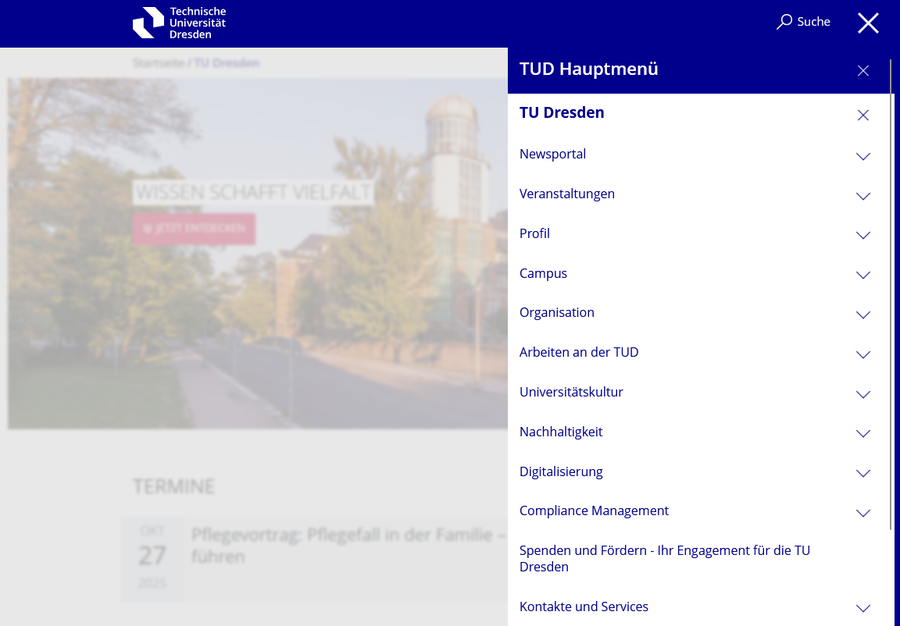Open Universitätskultur menu entry
This screenshot has width=900, height=626.
tap(571, 392)
